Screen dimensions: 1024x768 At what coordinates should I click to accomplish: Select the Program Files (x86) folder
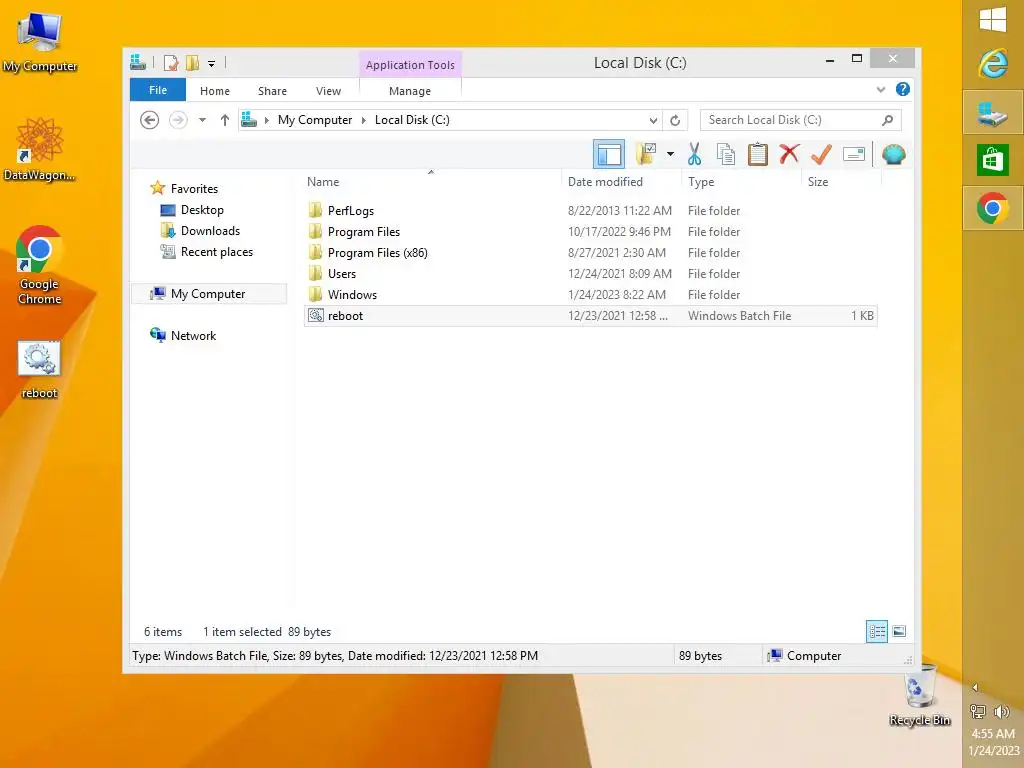coord(590,252)
